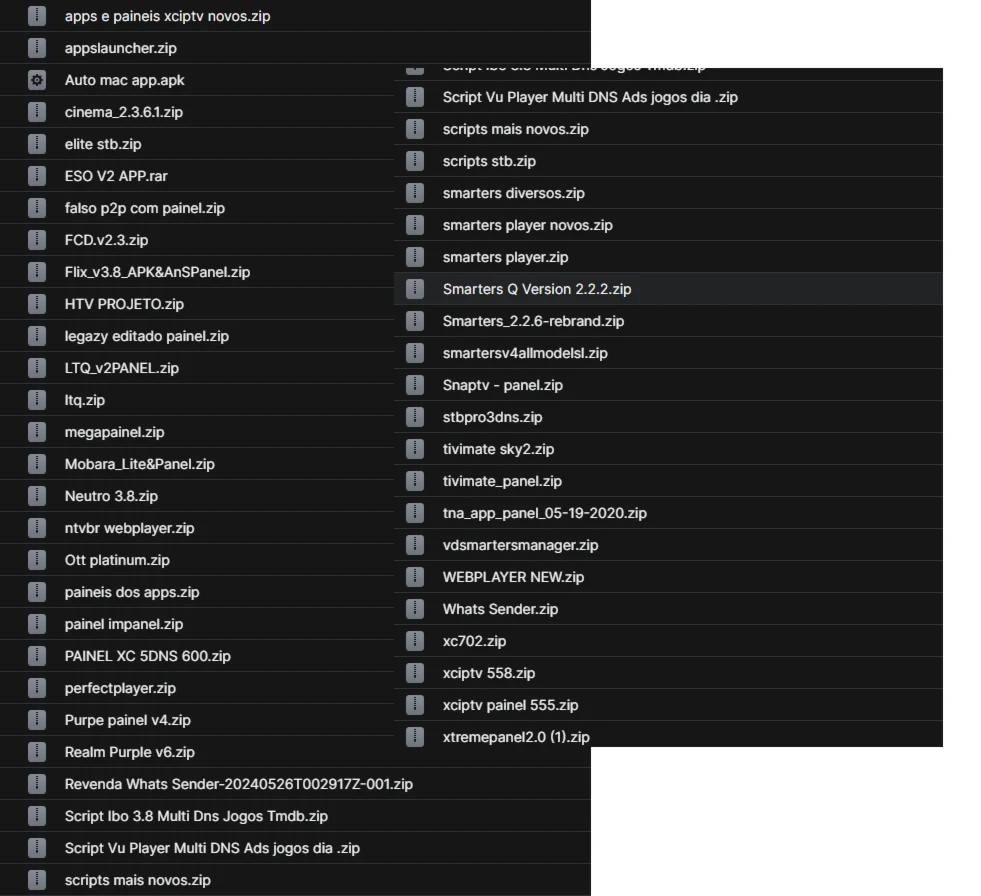Image resolution: width=981 pixels, height=896 pixels.
Task: Click the file icon for FCD.v2.3.zip
Action: [x=37, y=240]
